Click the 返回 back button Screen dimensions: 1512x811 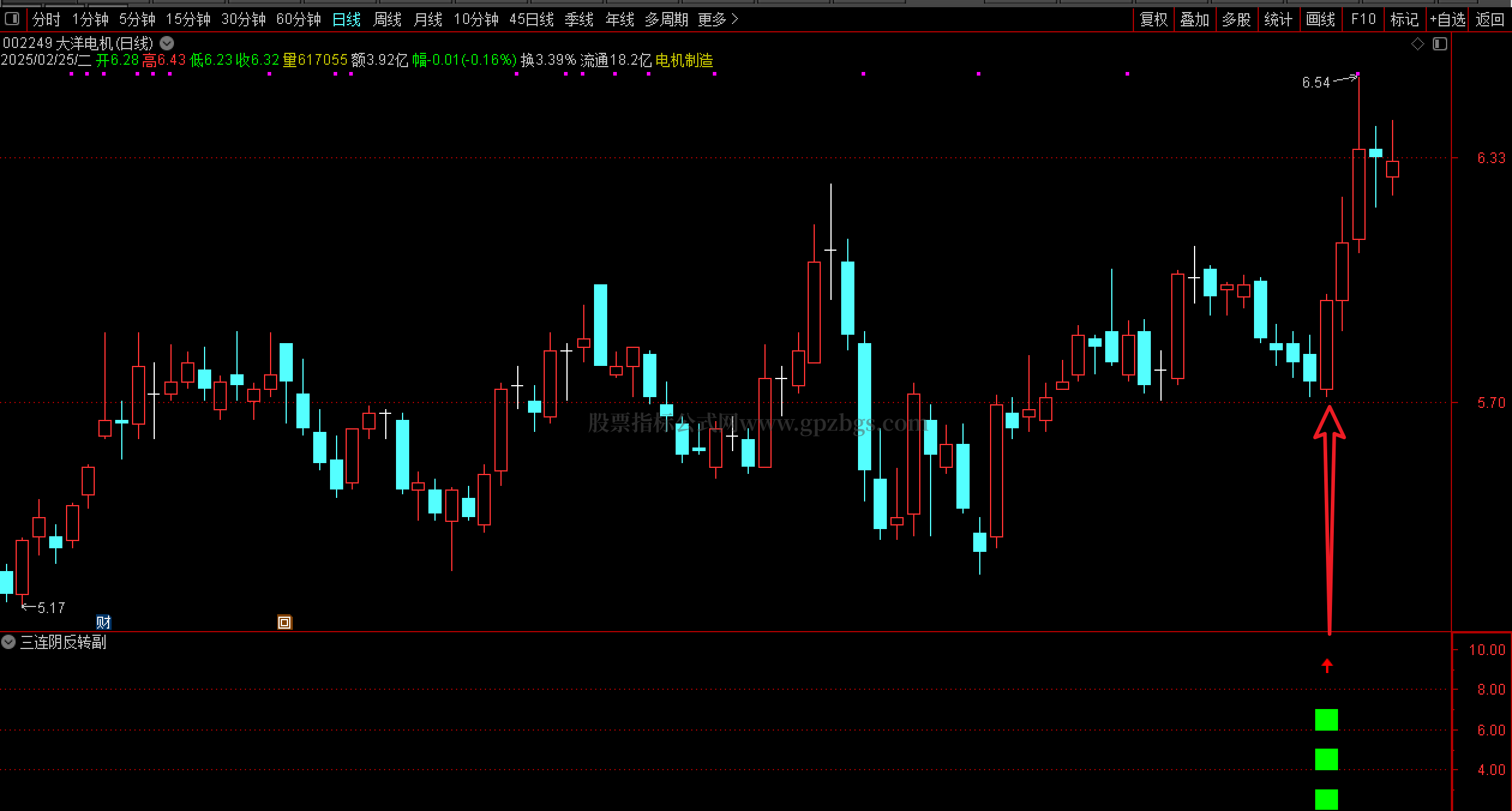click(1489, 20)
